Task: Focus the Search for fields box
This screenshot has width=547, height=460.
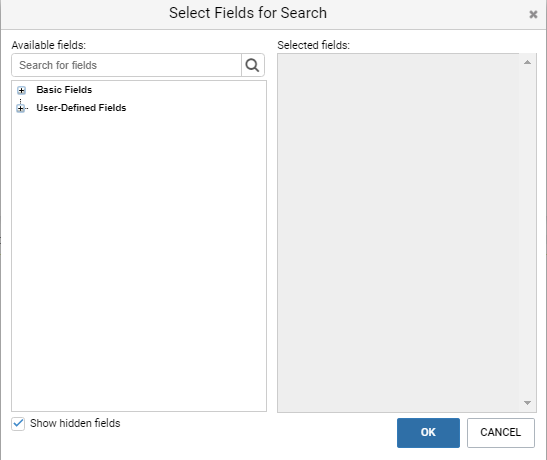Action: (x=127, y=65)
